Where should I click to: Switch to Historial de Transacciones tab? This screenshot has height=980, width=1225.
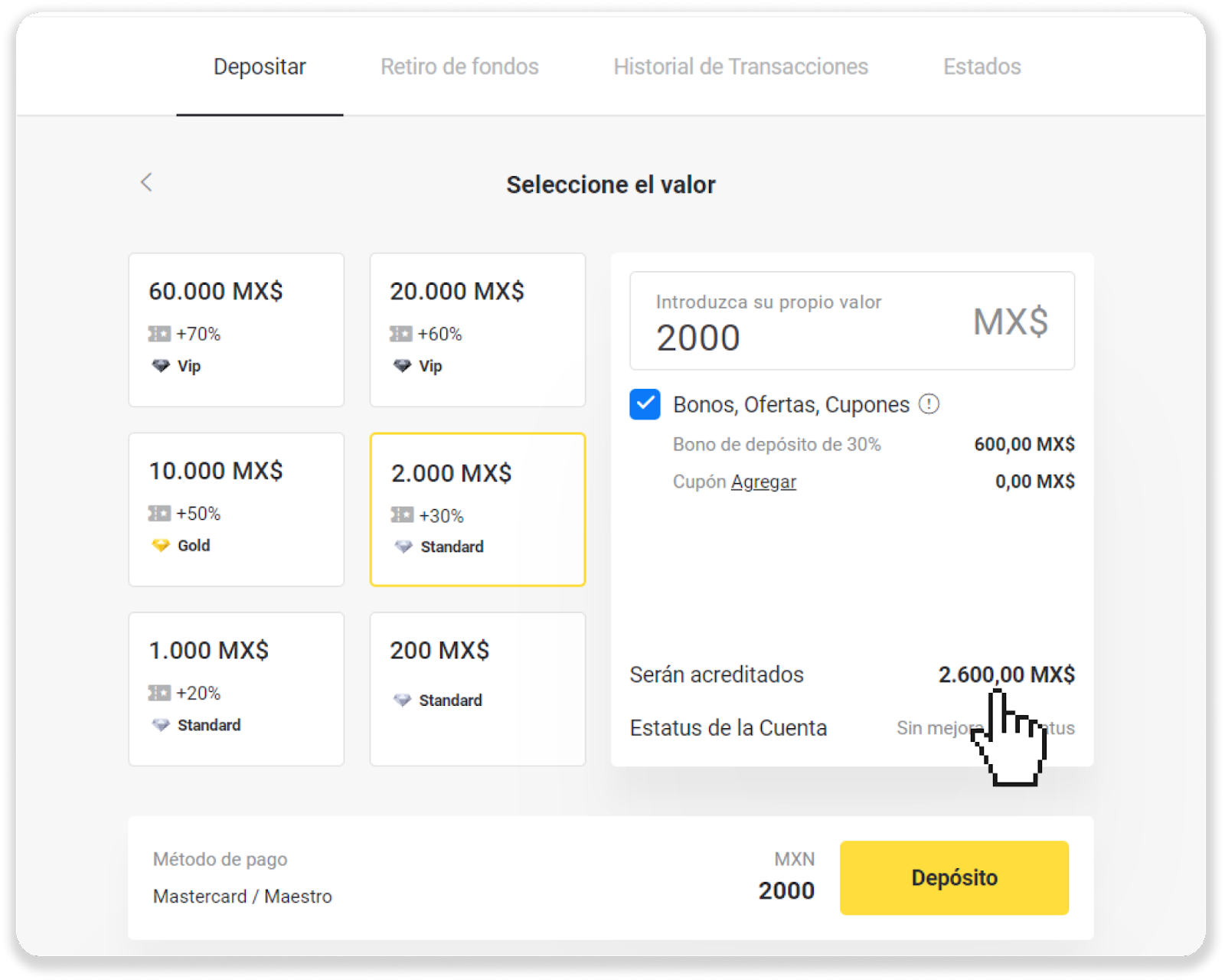click(740, 67)
